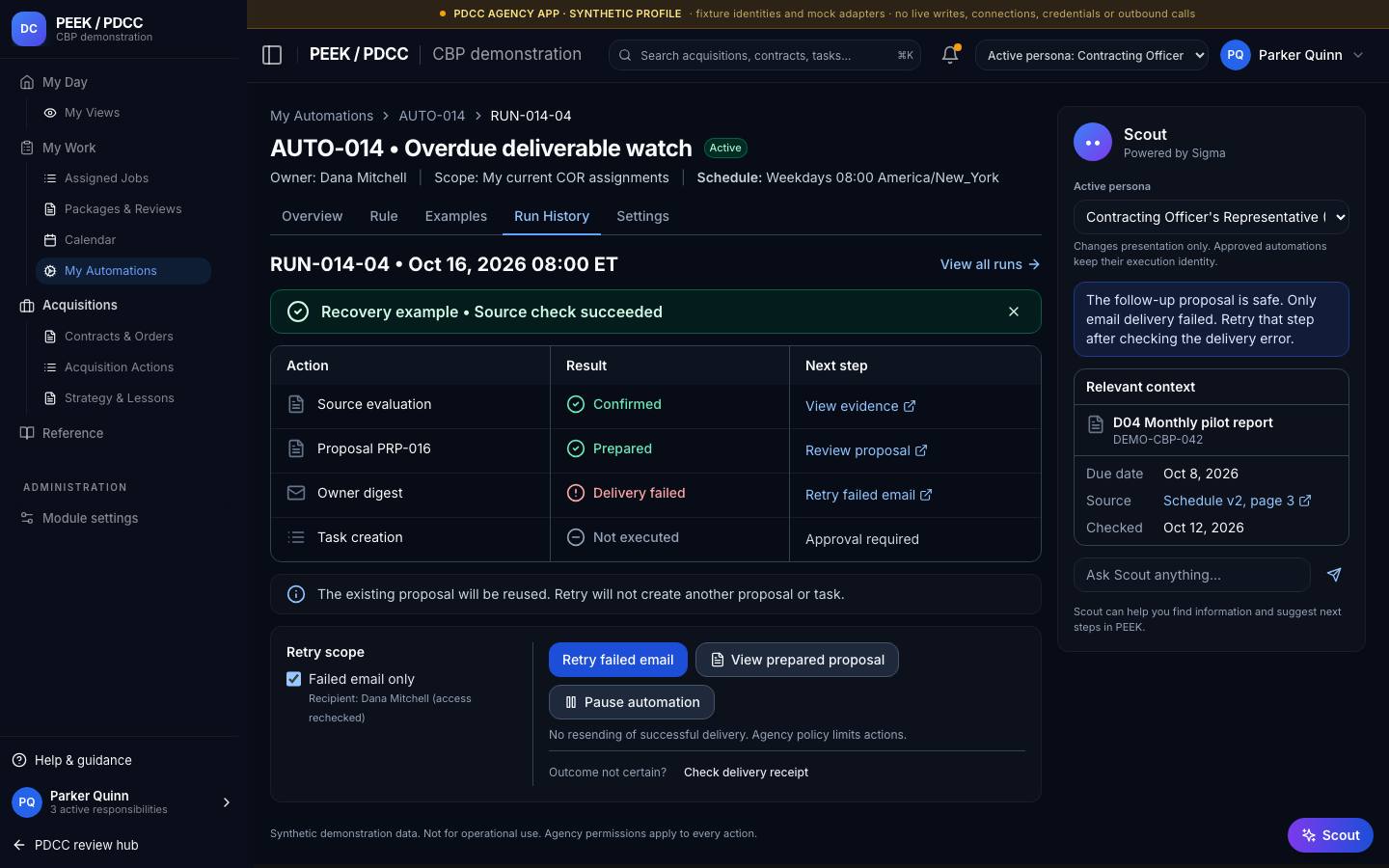This screenshot has width=1389, height=868.
Task: Select My Automations in sidebar
Action: coord(123,271)
